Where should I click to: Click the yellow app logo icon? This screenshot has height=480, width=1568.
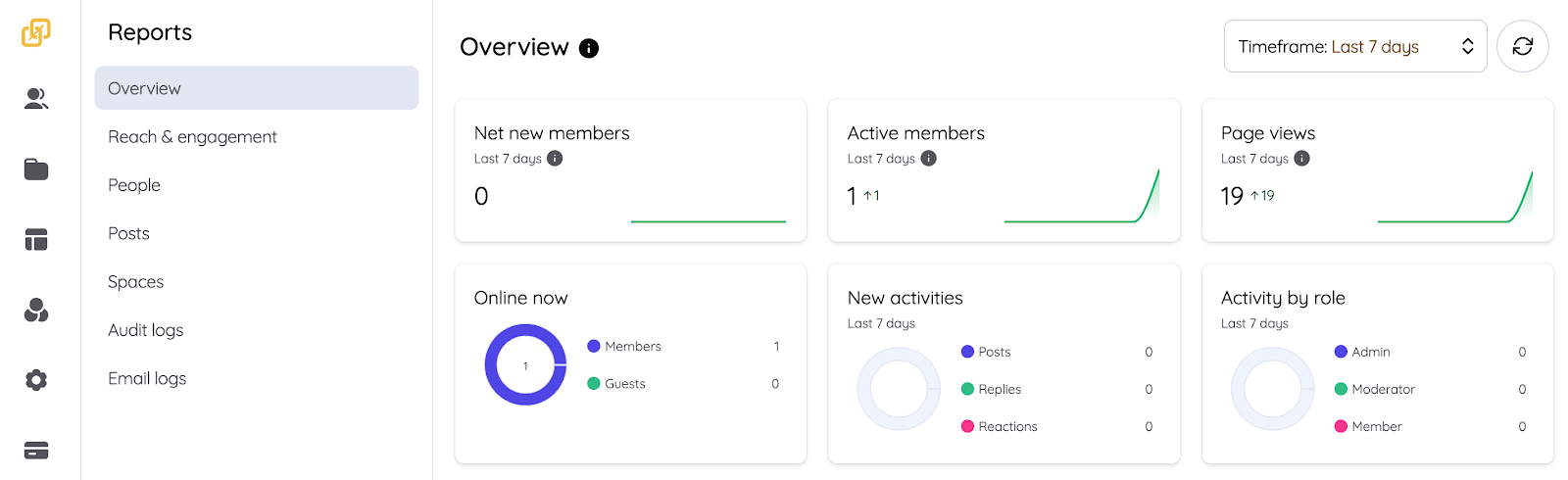tap(36, 32)
